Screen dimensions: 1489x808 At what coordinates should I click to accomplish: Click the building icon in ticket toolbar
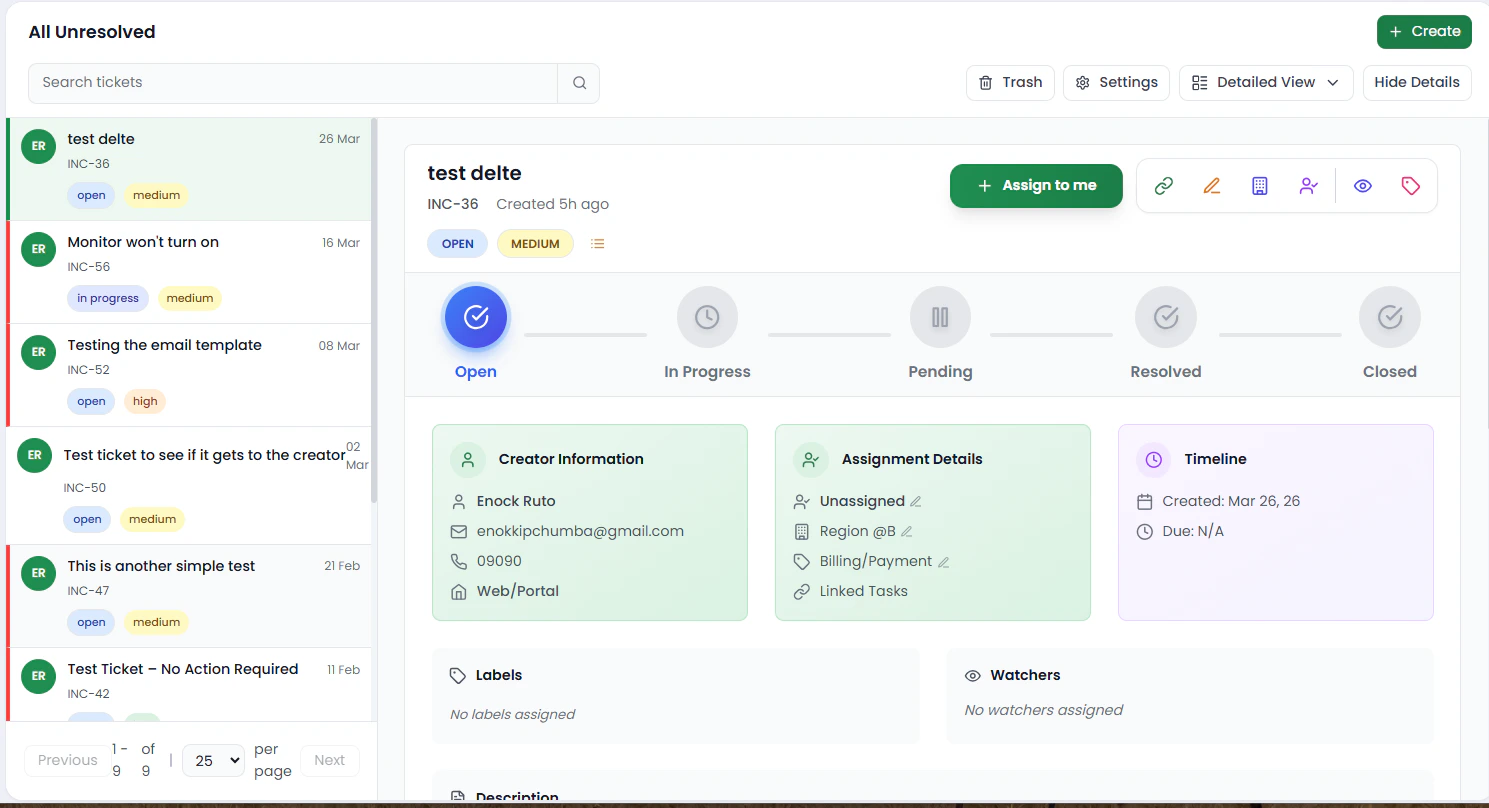[1260, 186]
